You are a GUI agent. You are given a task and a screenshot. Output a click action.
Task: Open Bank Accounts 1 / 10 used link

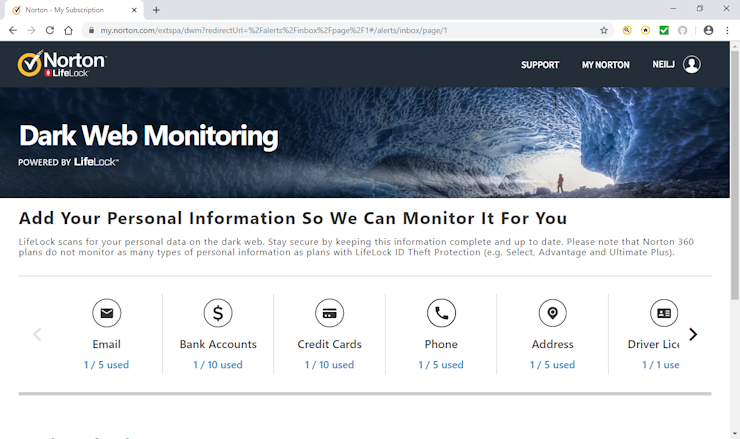click(218, 365)
